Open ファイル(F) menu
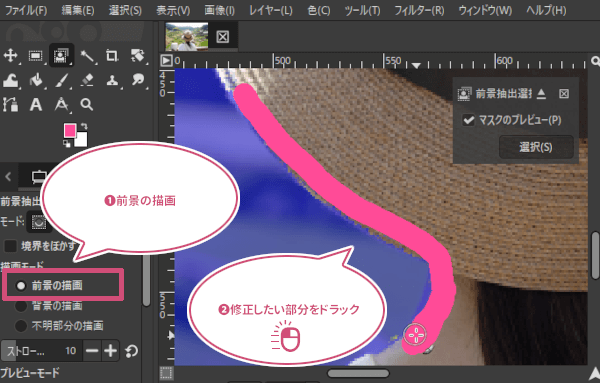Viewport: 600px width, 383px height. (26, 10)
